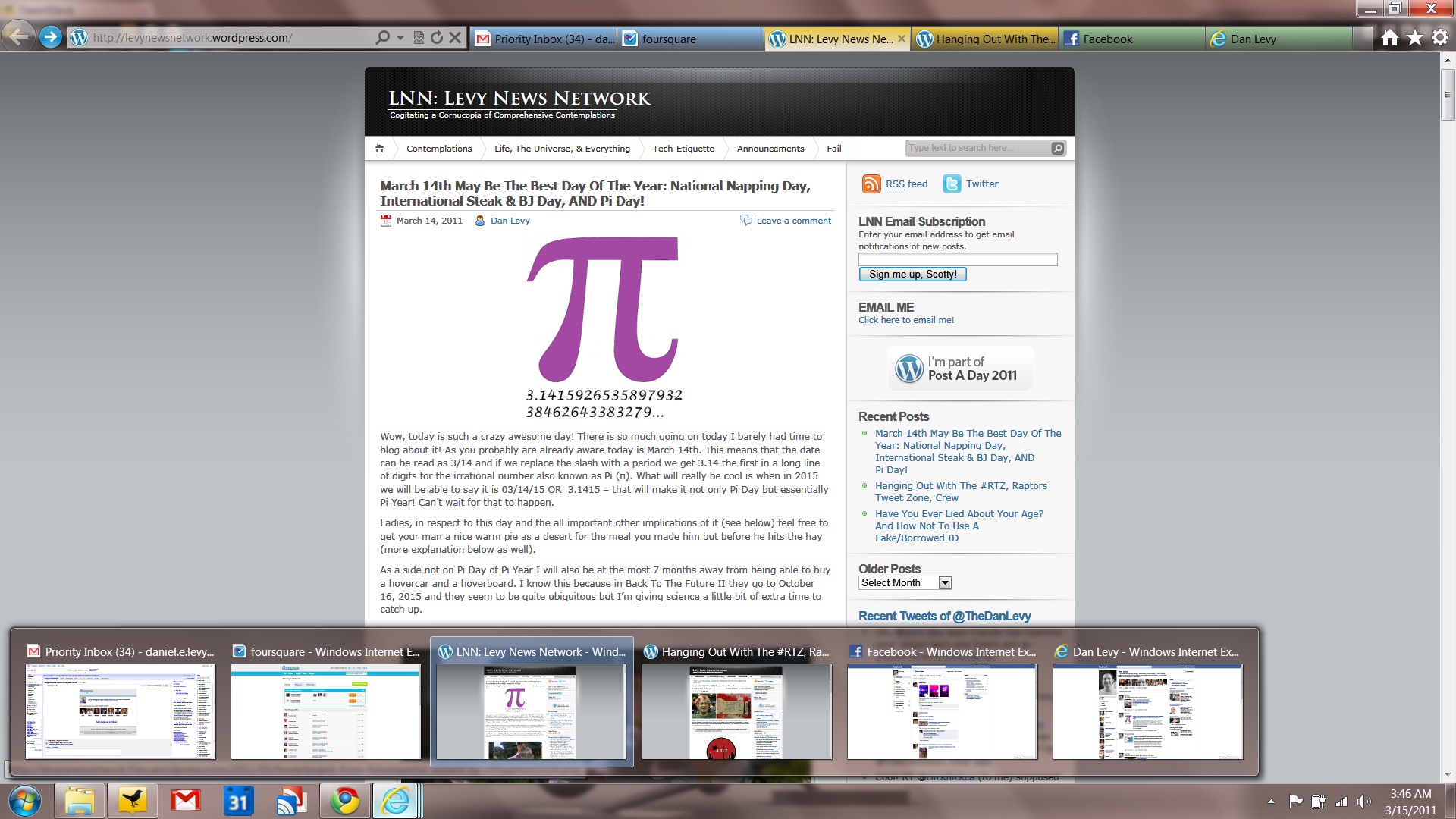Screen dimensions: 1456x819
Task: Launch Chrome from the taskbar
Action: (344, 801)
